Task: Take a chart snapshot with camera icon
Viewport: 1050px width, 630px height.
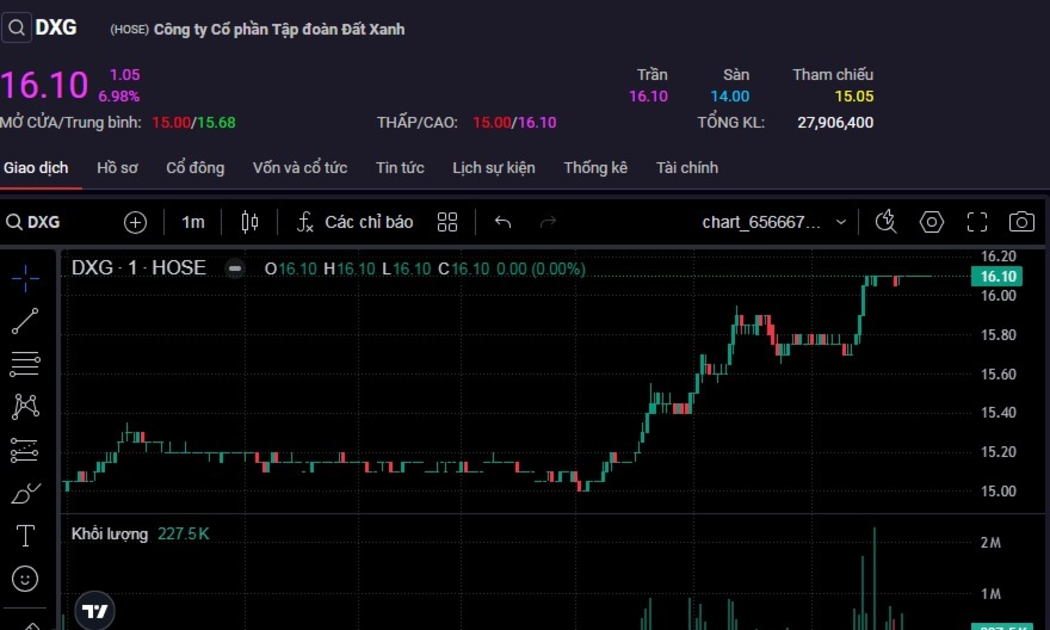Action: 1021,222
